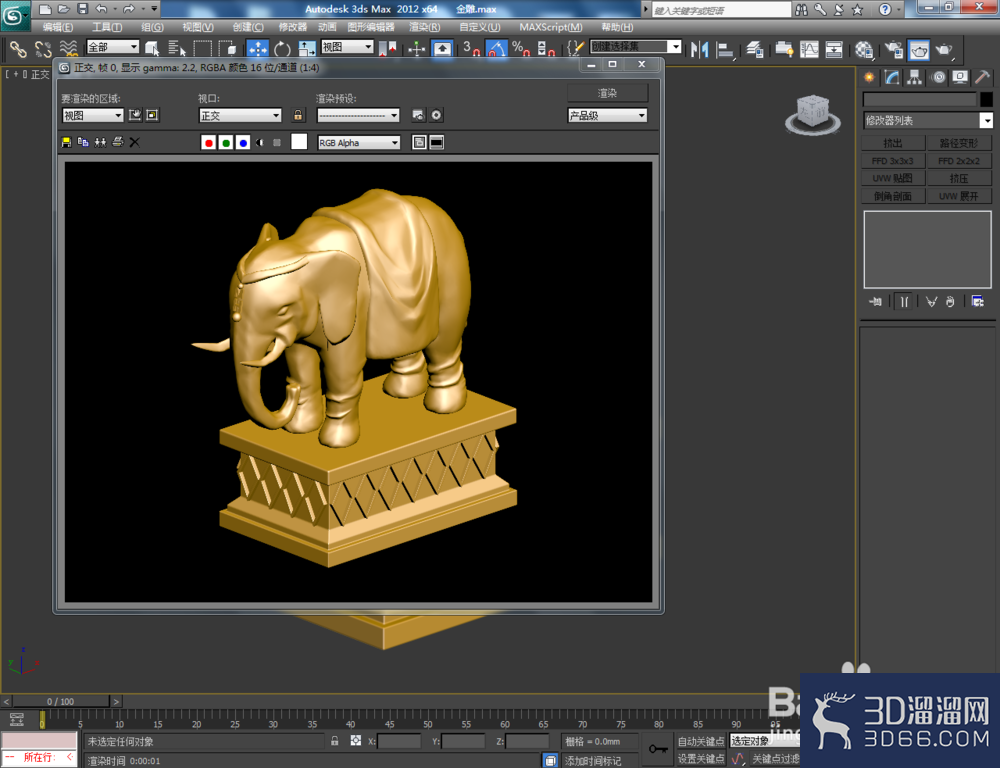Open Hierarchy tab in command panel

(x=915, y=77)
